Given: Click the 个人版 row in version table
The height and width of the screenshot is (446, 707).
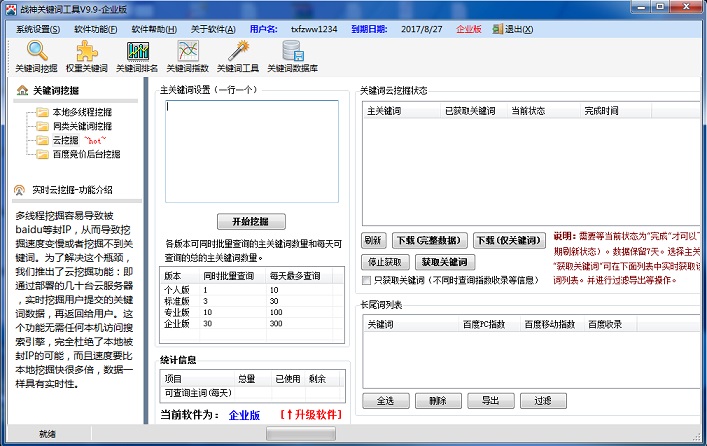Looking at the screenshot, I should tap(252, 290).
